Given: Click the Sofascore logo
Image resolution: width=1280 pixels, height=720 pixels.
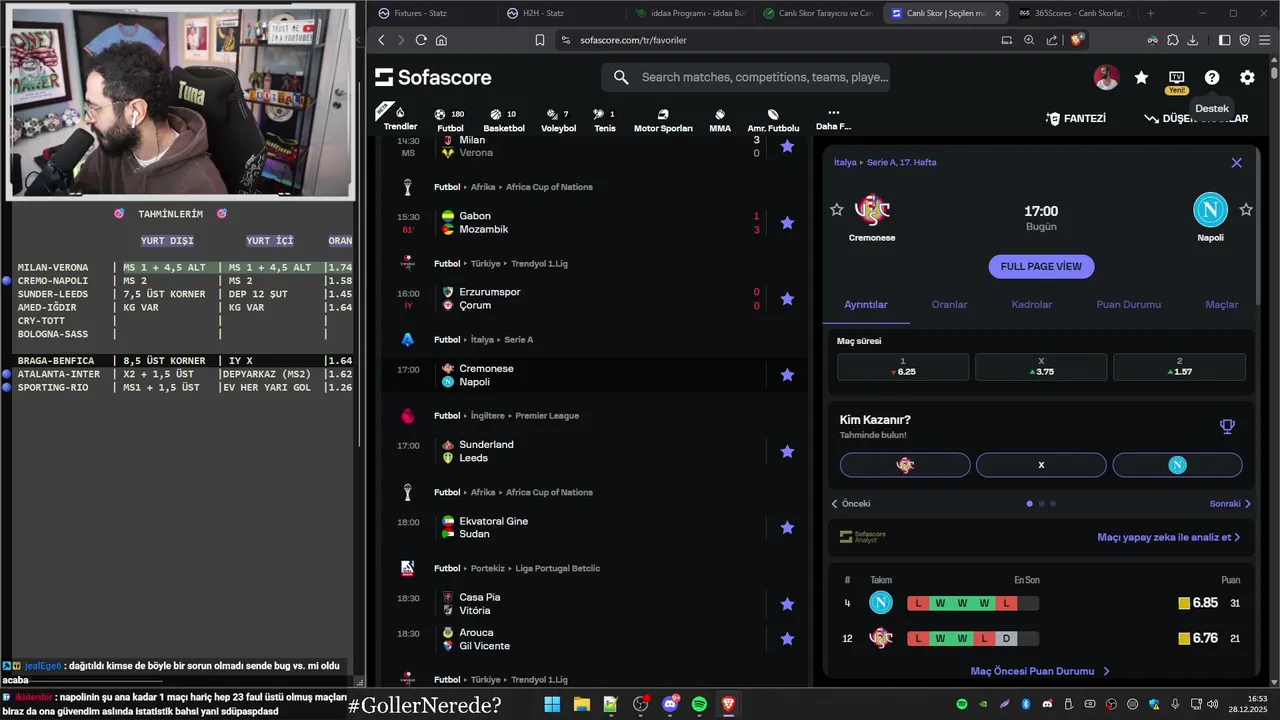Looking at the screenshot, I should tap(433, 77).
